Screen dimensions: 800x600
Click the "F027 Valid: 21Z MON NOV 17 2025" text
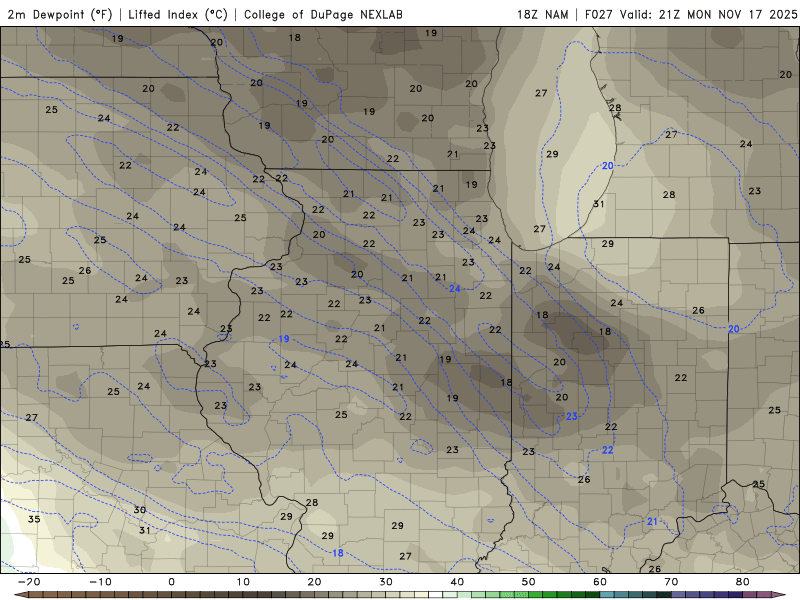click(691, 14)
